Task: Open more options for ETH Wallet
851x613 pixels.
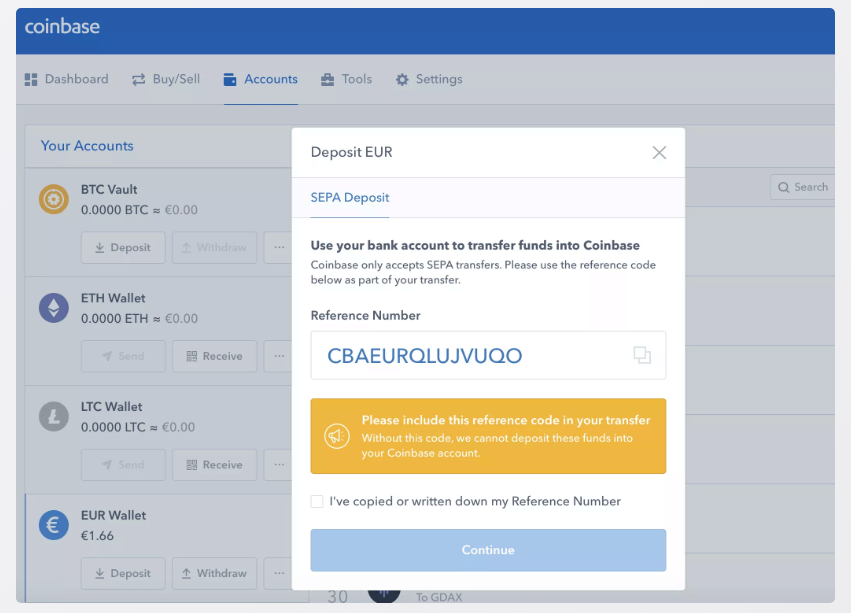Action: tap(278, 356)
